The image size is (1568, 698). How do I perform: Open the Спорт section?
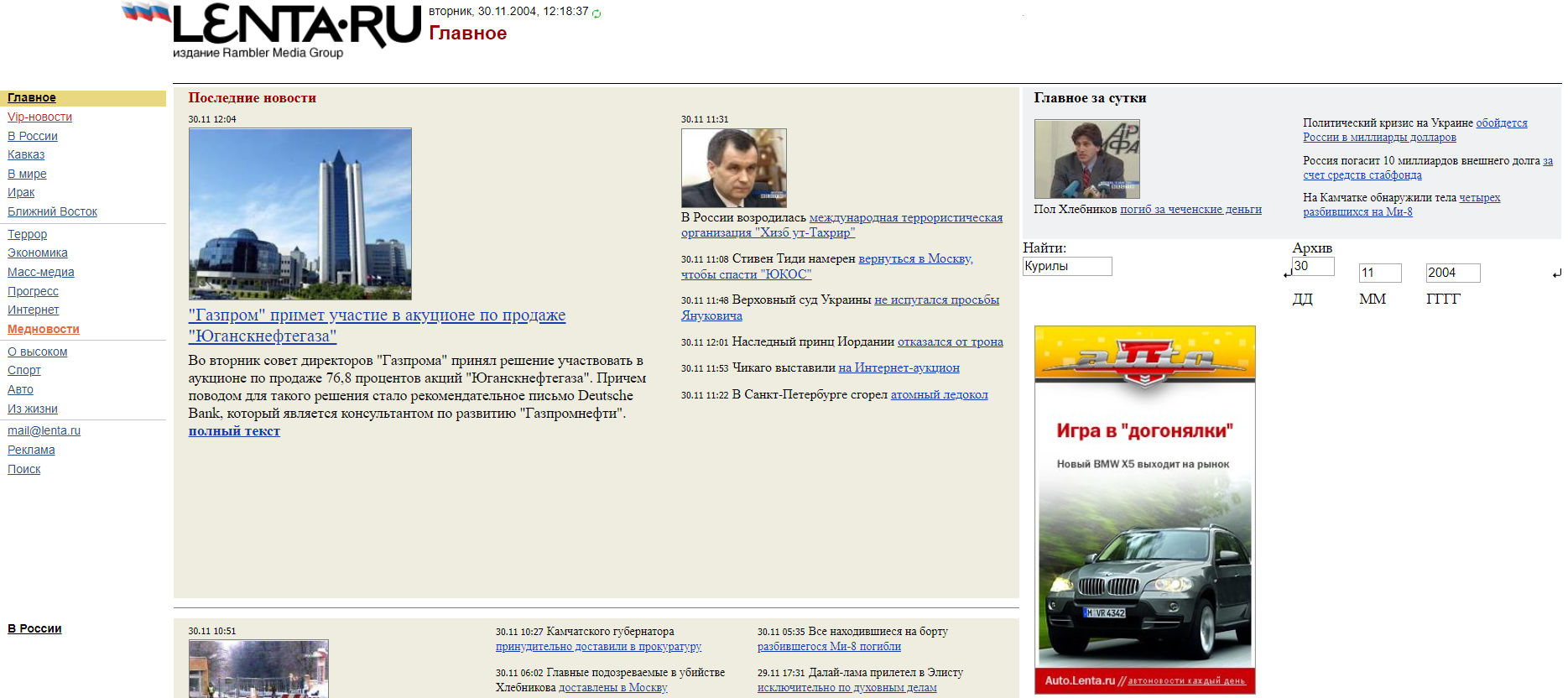[24, 370]
